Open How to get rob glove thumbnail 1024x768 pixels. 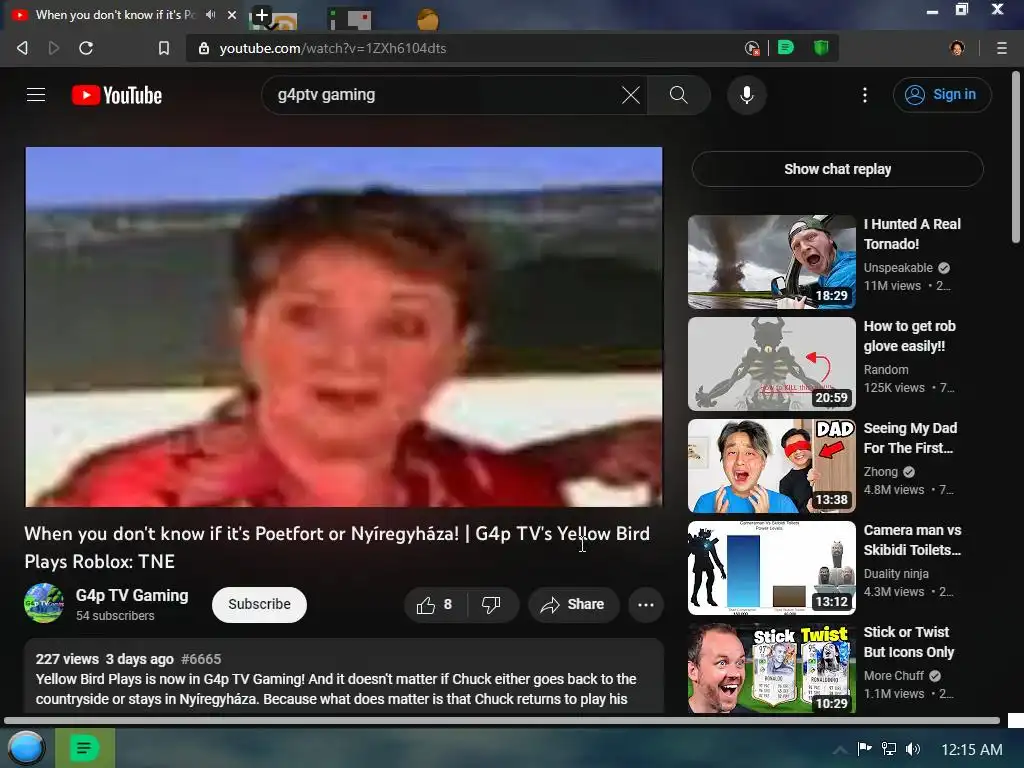(x=771, y=364)
